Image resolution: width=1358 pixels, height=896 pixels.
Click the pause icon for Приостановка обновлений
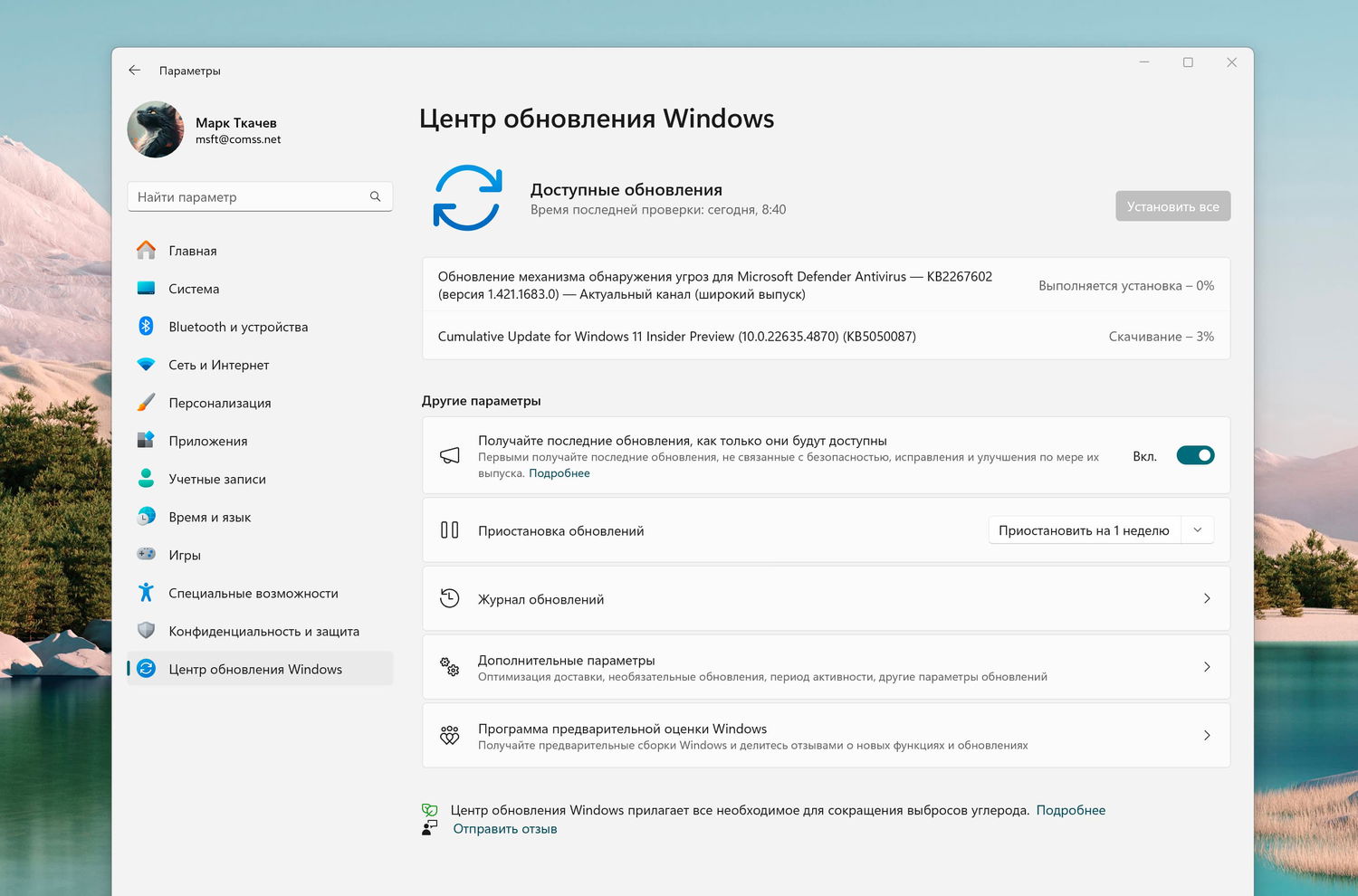point(450,529)
